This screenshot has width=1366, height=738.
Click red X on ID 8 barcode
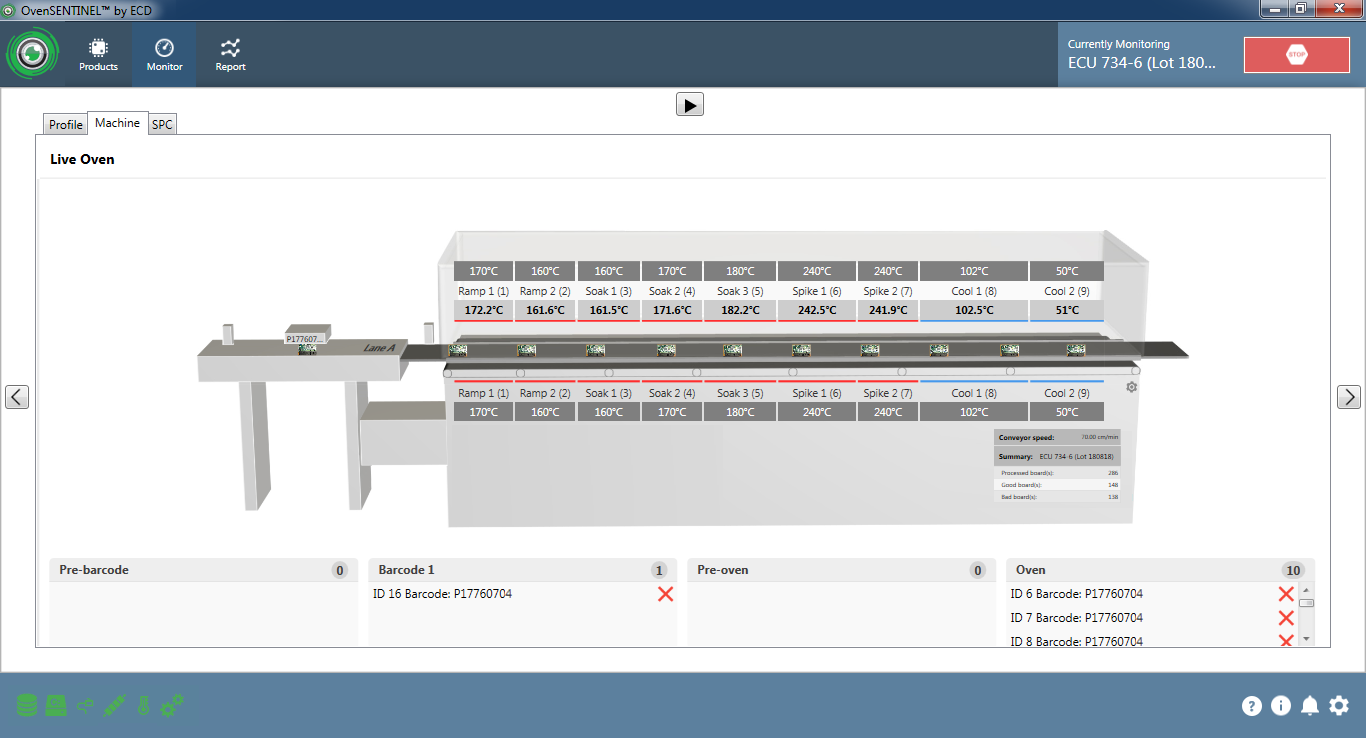pyautogui.click(x=1286, y=640)
